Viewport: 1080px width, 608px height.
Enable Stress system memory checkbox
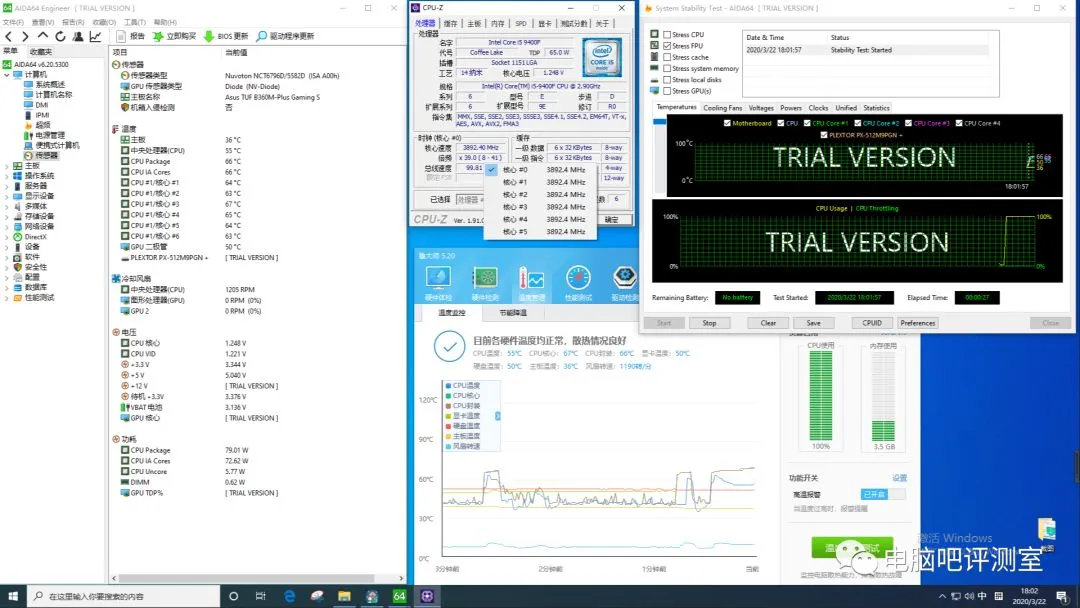[667, 68]
